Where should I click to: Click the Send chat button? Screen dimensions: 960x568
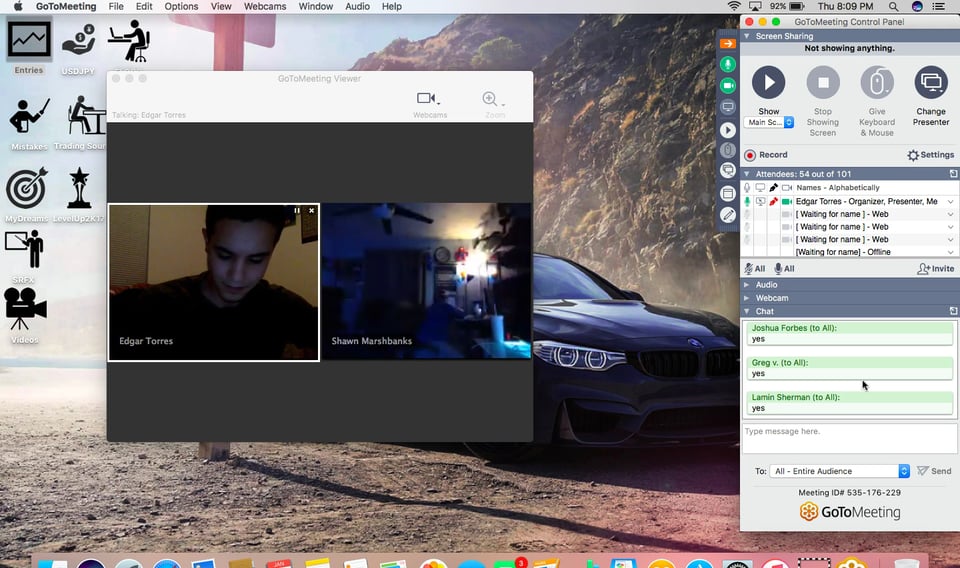[x=934, y=471]
